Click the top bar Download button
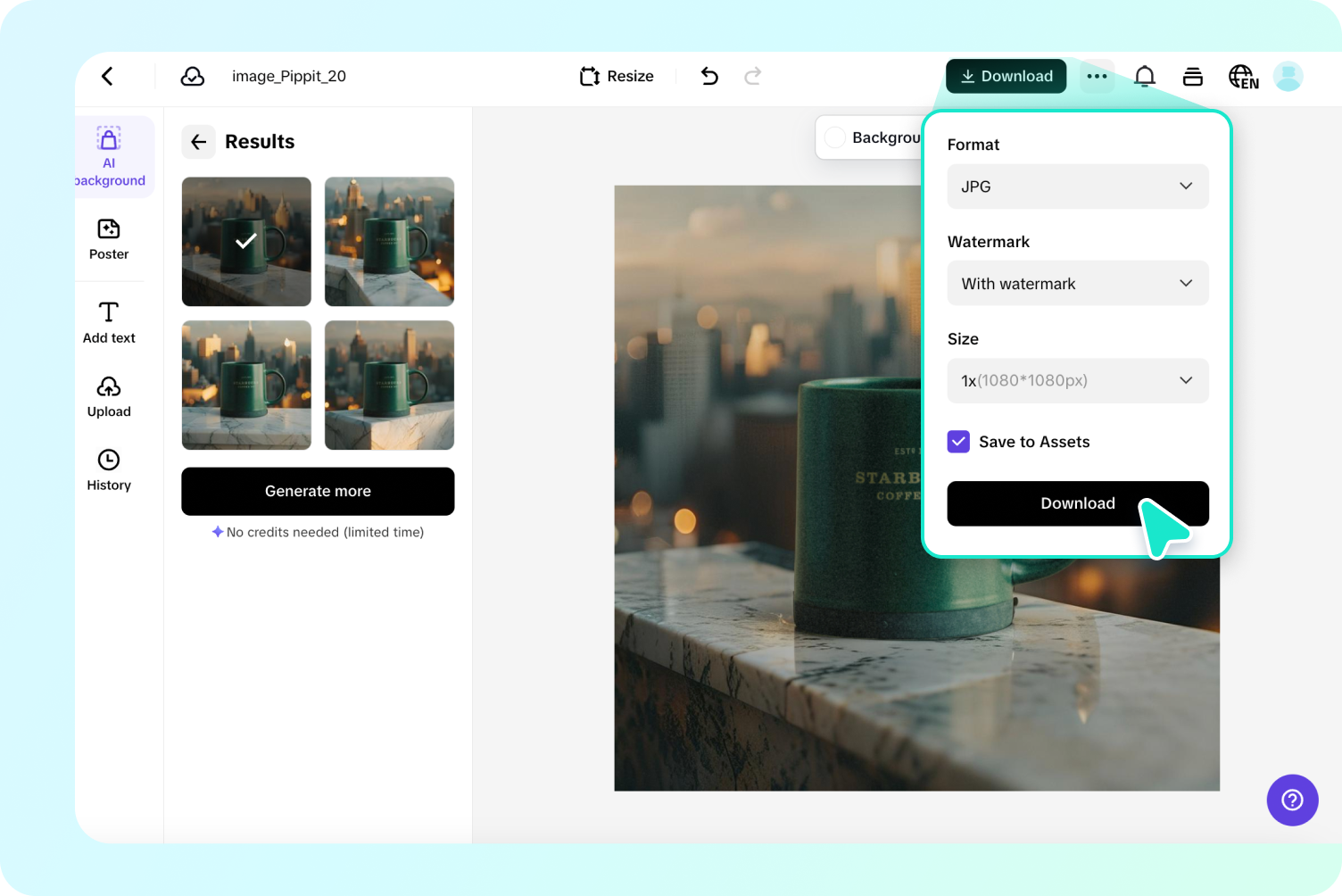This screenshot has width=1342, height=896. point(1006,77)
